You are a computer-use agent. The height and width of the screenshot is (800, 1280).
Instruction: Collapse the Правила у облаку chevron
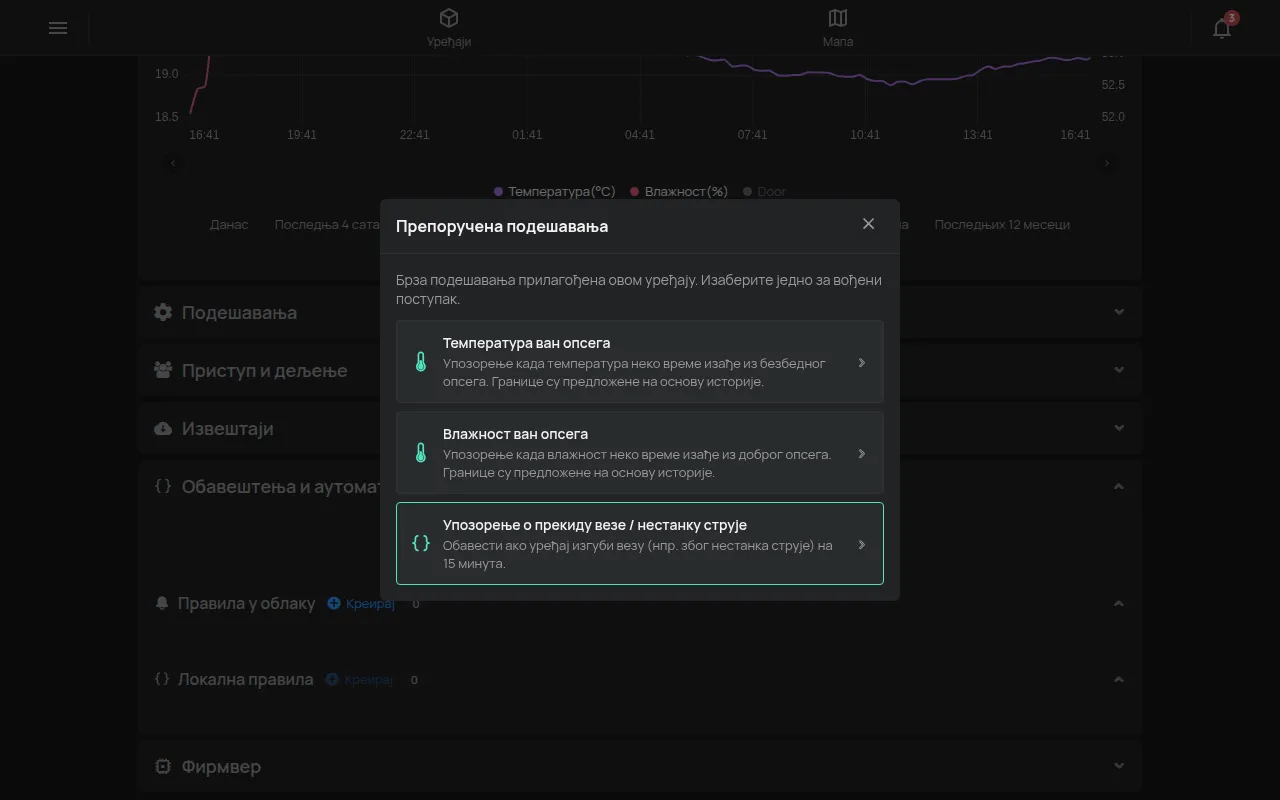1119,603
